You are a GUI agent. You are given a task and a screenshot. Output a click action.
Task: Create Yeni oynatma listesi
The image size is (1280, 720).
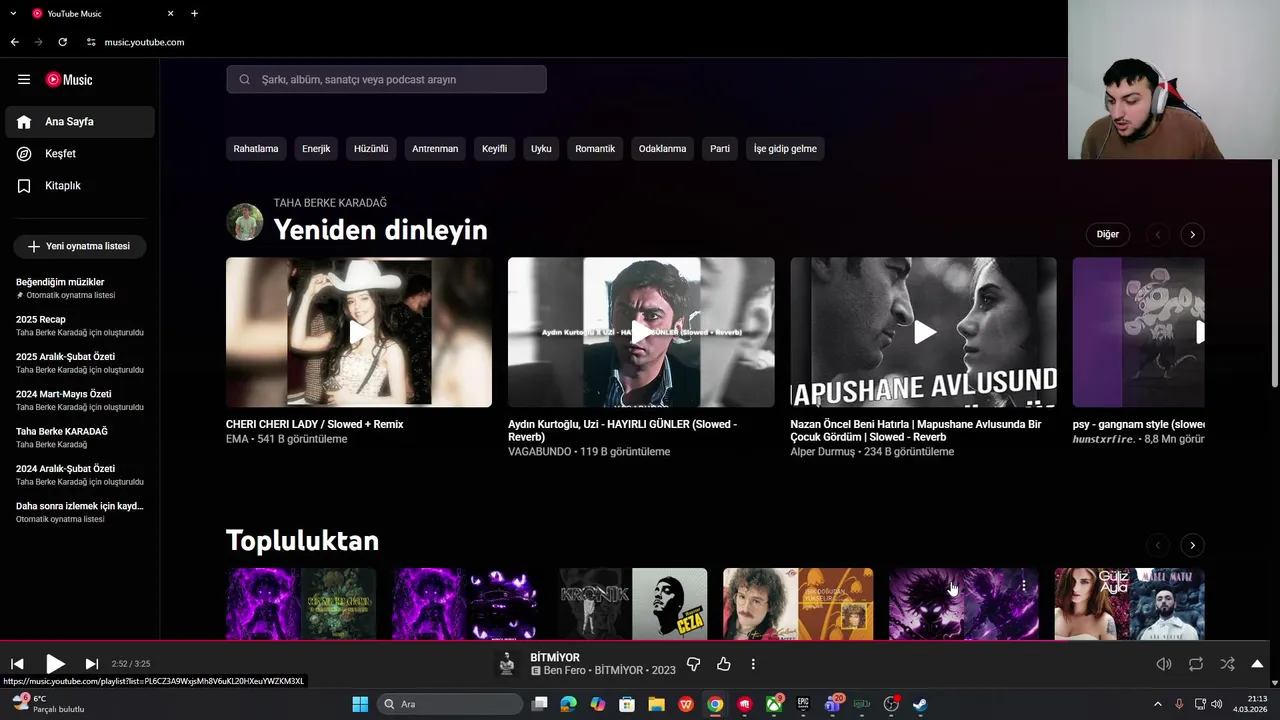point(79,246)
